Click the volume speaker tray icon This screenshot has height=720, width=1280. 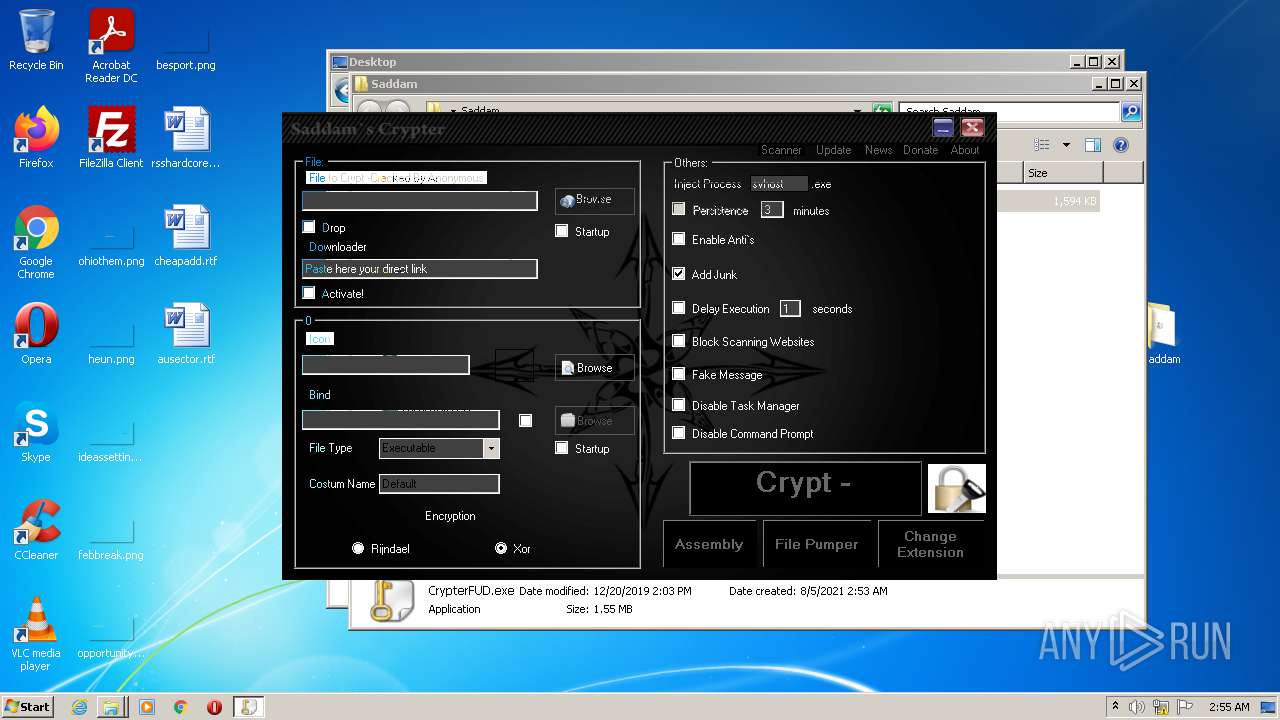pyautogui.click(x=1137, y=707)
